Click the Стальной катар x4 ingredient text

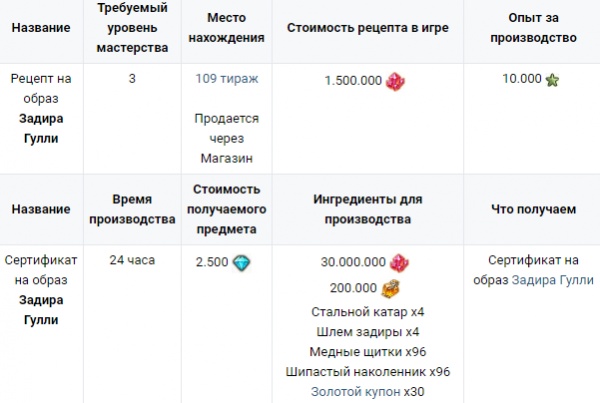(368, 312)
